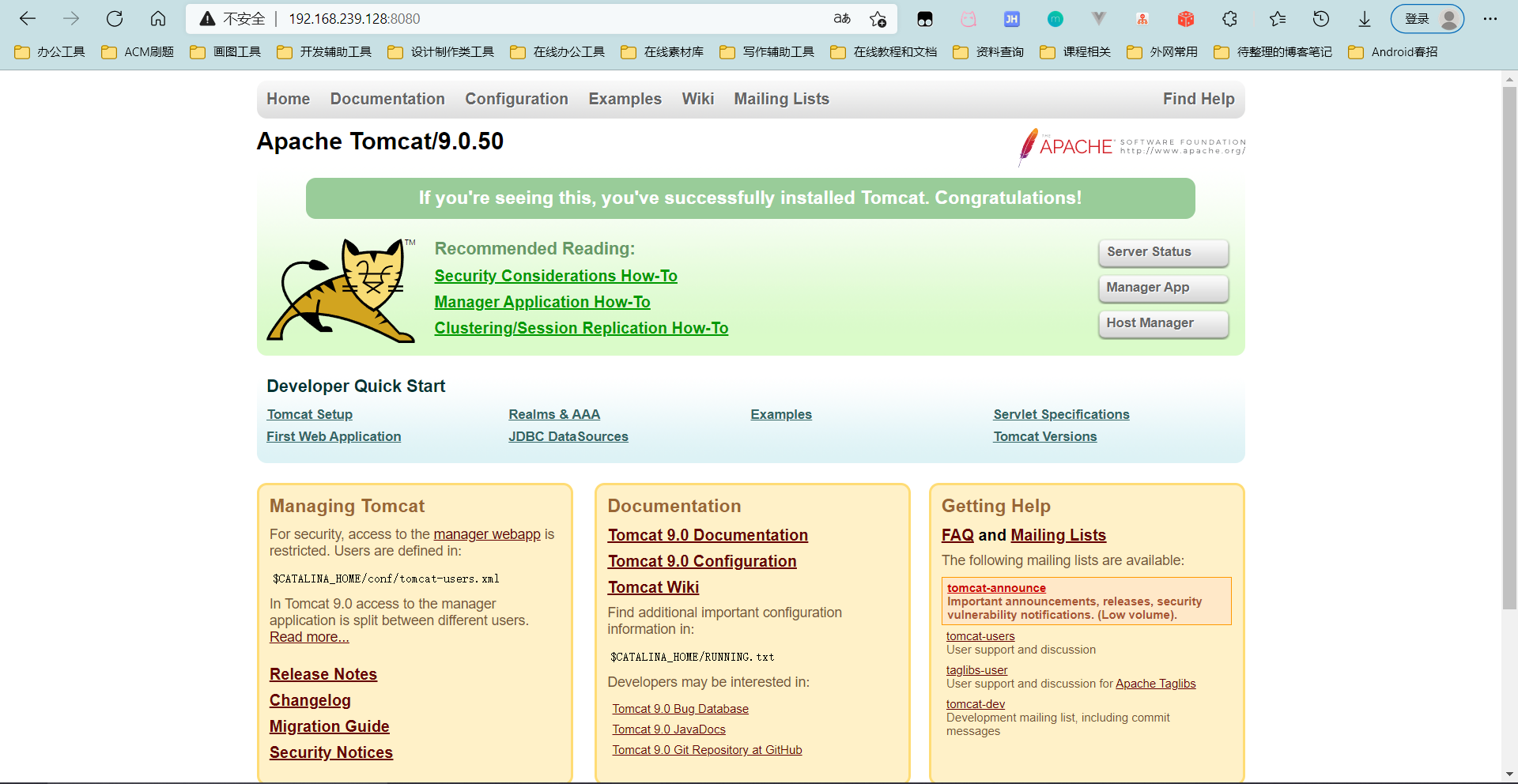Click the red hierarchy extension icon
The height and width of the screenshot is (784, 1518).
[x=1142, y=19]
